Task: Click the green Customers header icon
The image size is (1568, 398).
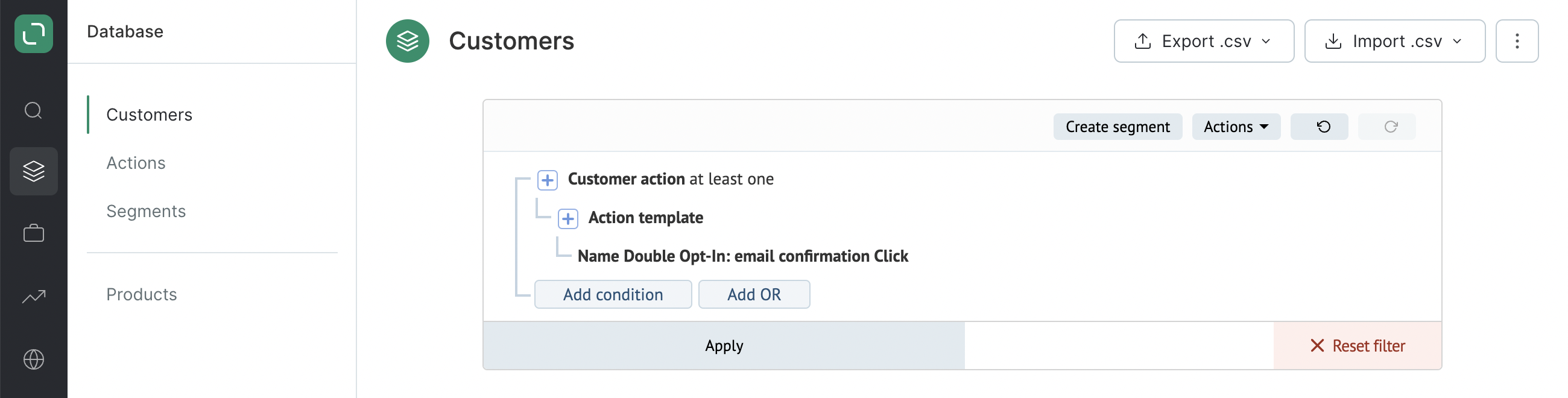Action: pos(407,41)
